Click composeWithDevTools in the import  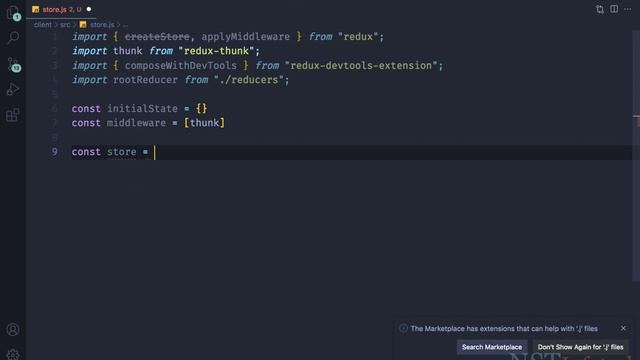coord(180,66)
